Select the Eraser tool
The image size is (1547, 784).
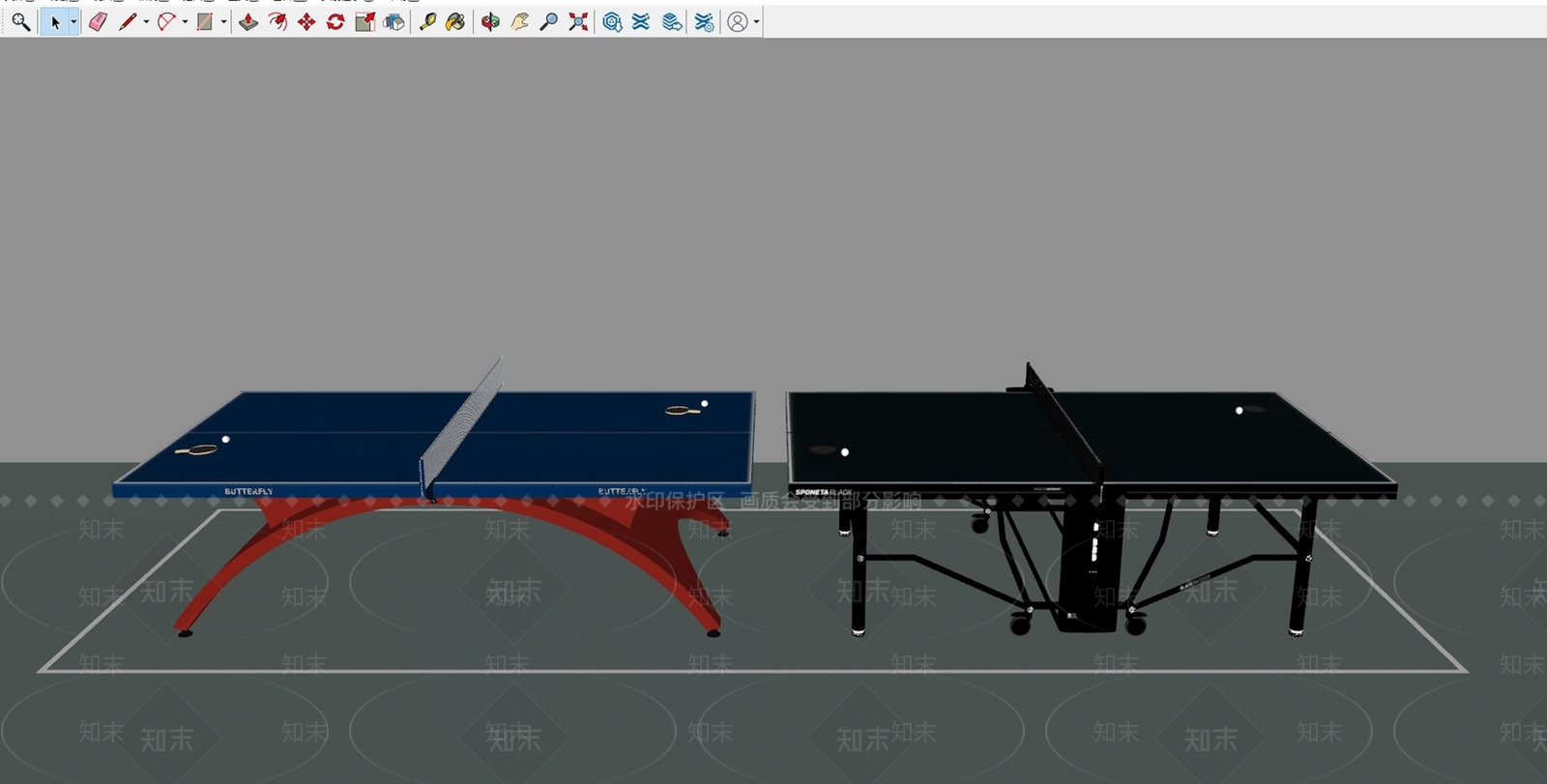coord(98,21)
